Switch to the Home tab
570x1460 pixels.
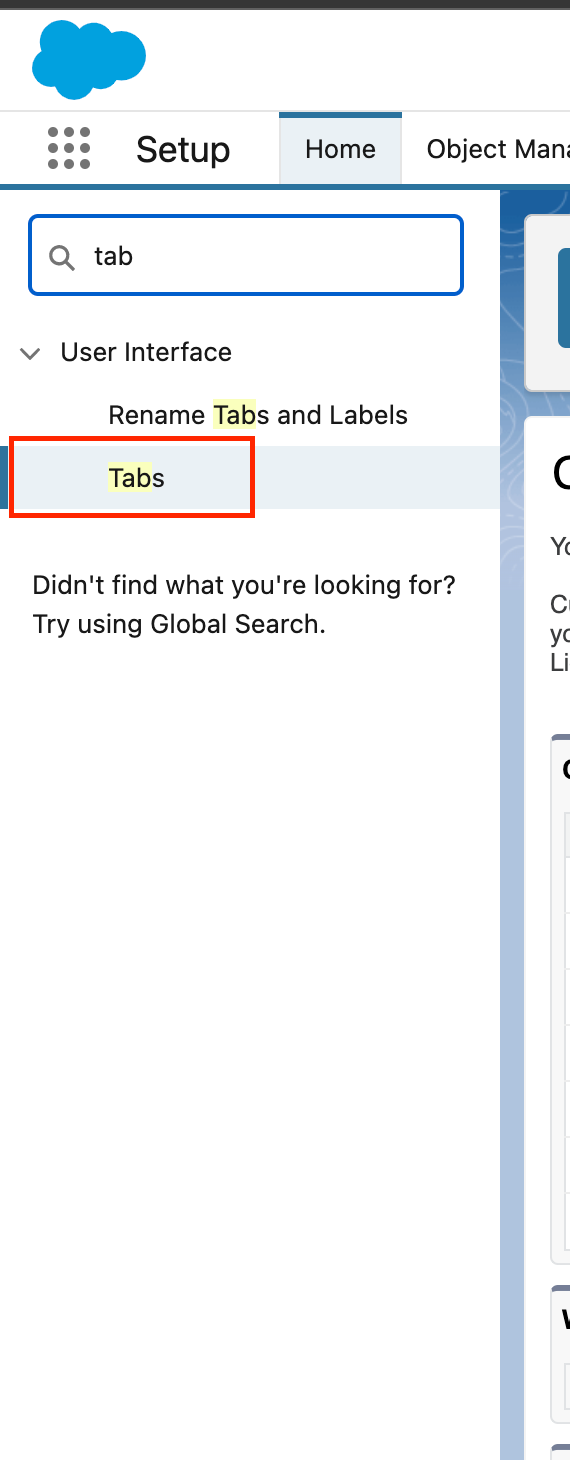[x=340, y=149]
